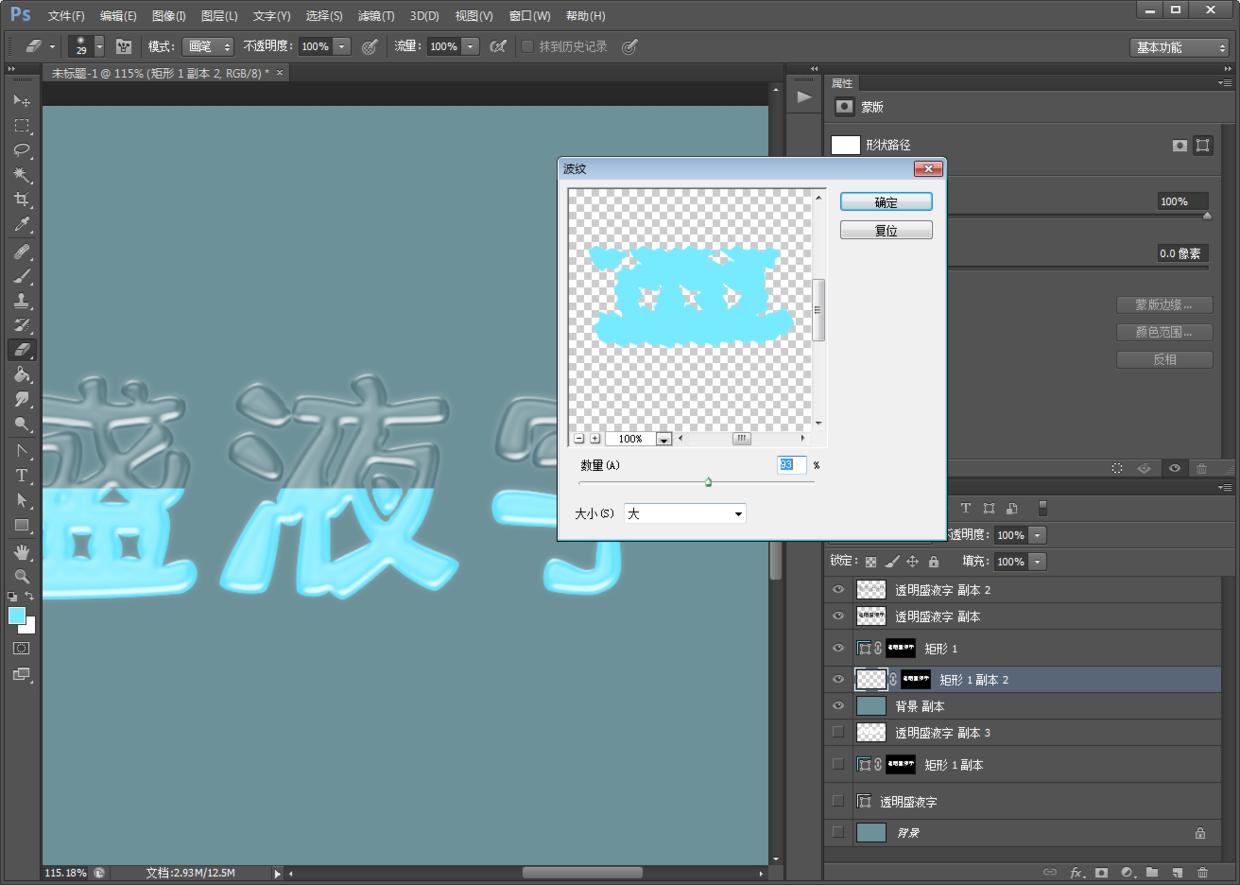This screenshot has width=1240, height=885.
Task: Click the 数量 amount slider handle
Action: click(708, 482)
